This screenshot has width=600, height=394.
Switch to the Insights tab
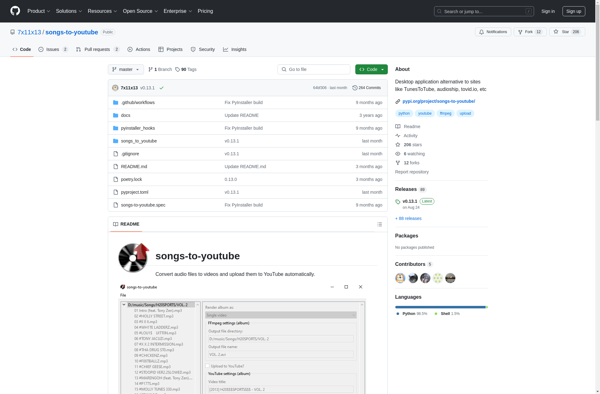click(235, 49)
